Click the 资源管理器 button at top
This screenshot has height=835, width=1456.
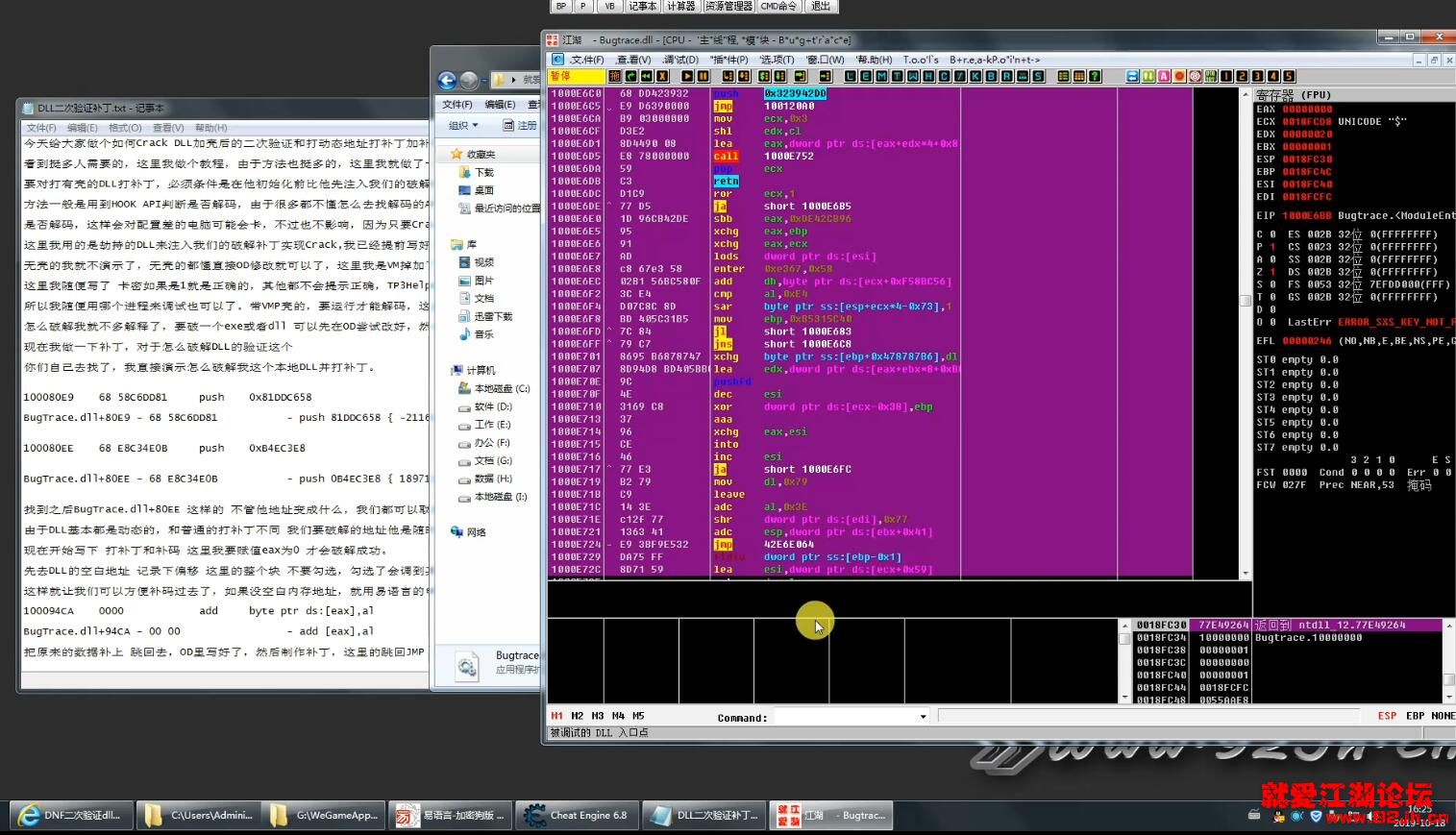coord(728,6)
